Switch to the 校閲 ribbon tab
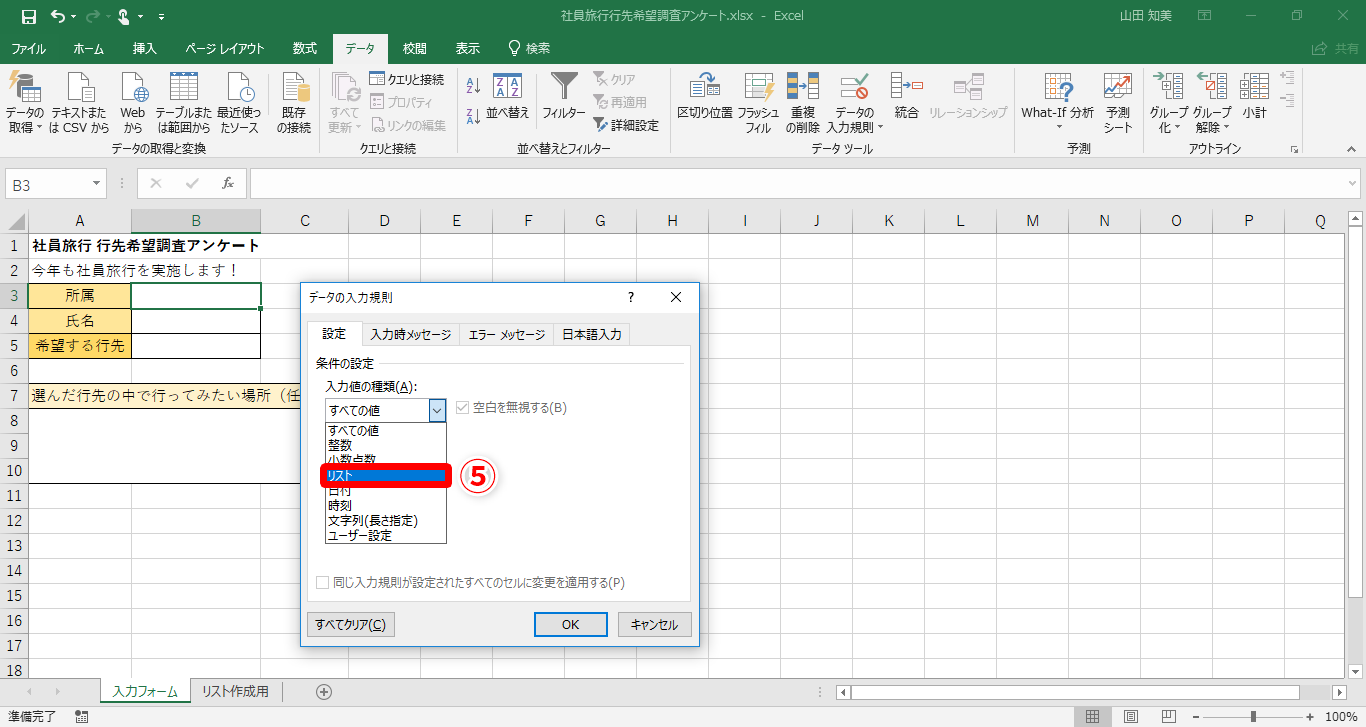Image resolution: width=1366 pixels, height=727 pixels. 415,48
